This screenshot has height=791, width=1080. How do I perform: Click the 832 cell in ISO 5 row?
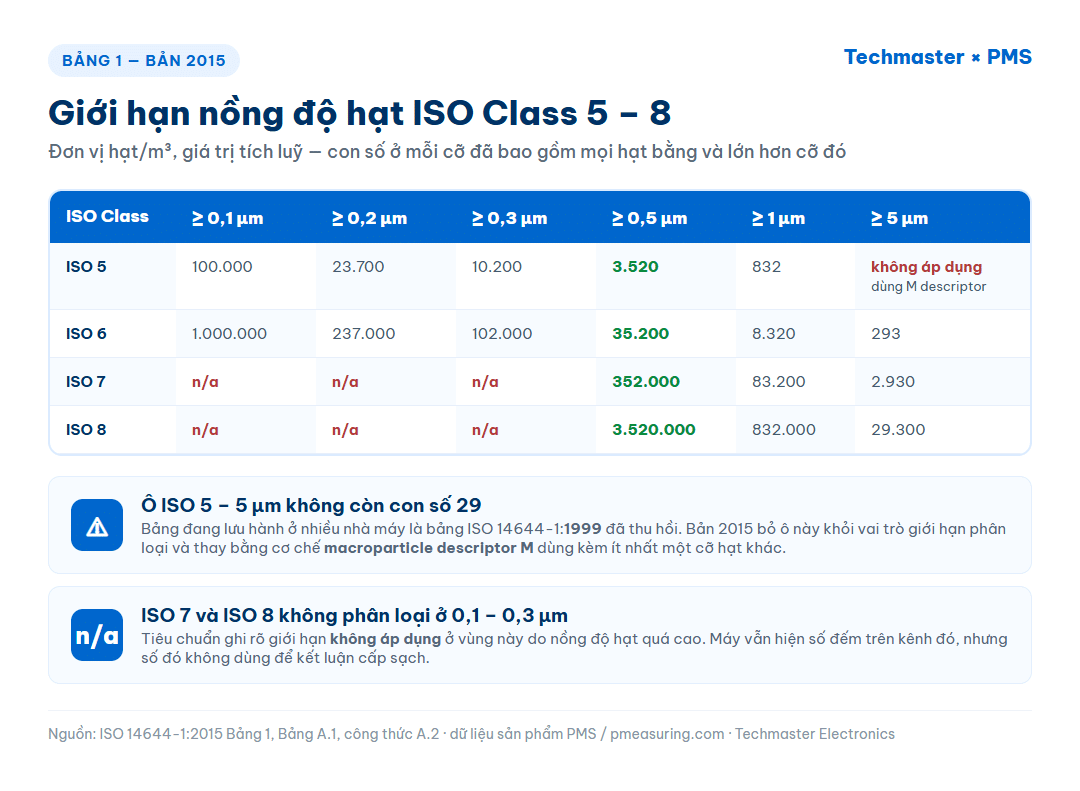point(766,267)
